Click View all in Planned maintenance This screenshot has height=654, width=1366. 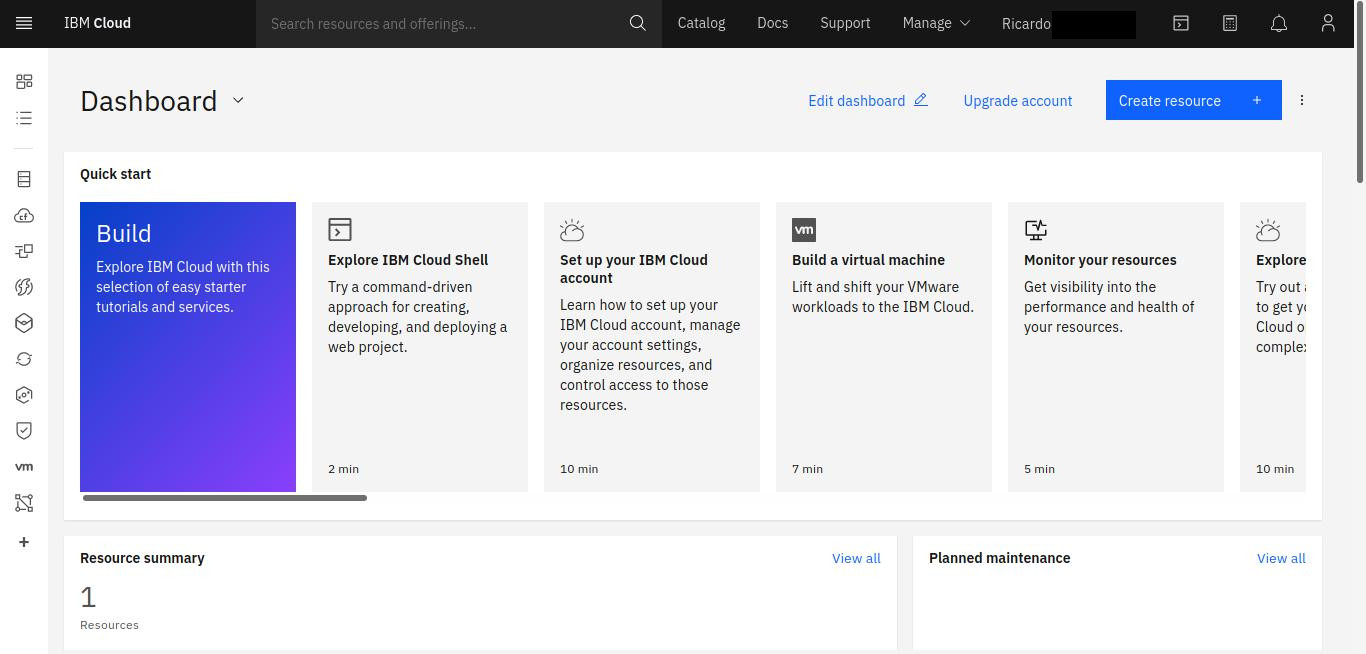(1281, 558)
